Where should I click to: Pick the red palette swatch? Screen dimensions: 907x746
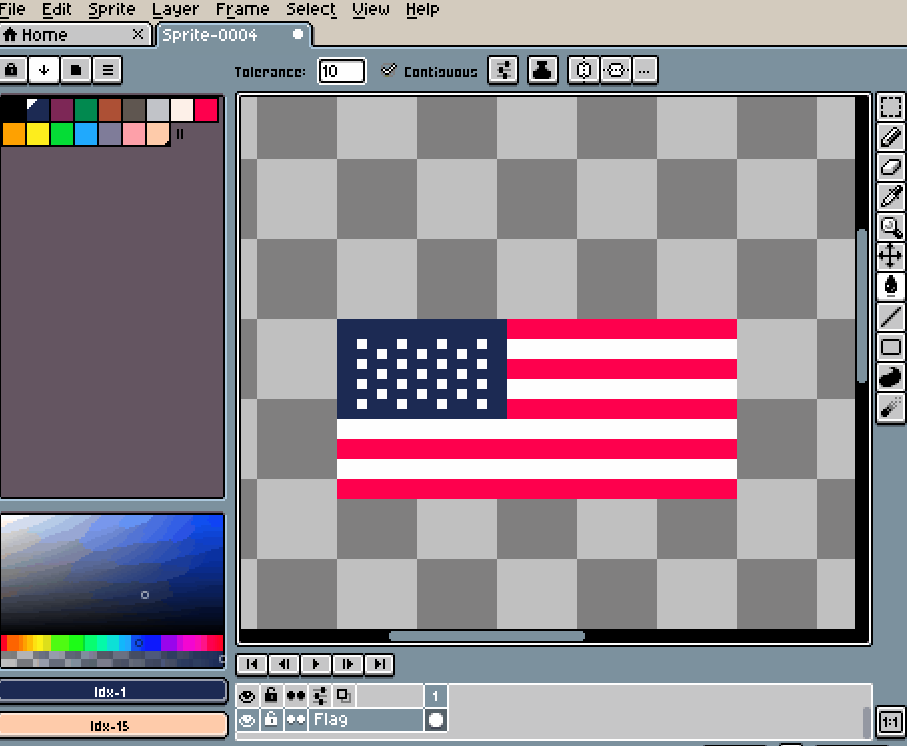coord(206,110)
